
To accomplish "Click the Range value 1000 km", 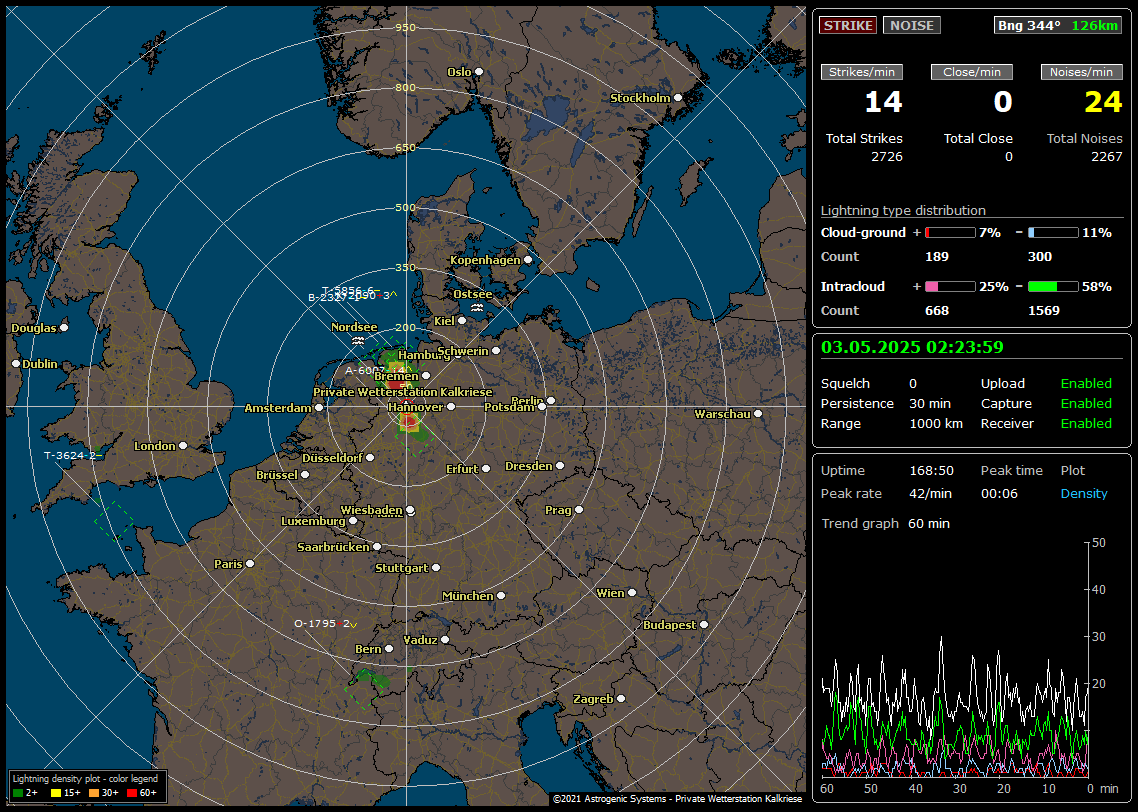I will coord(936,424).
